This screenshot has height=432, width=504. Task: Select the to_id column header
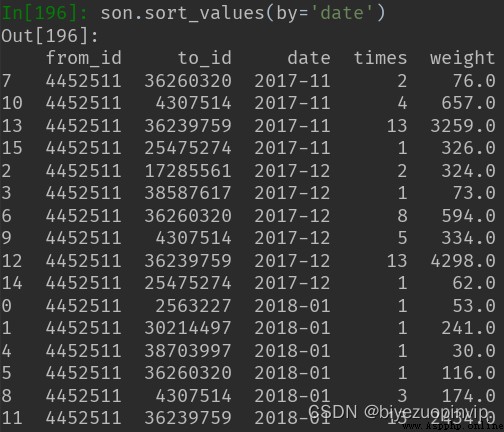pos(205,58)
